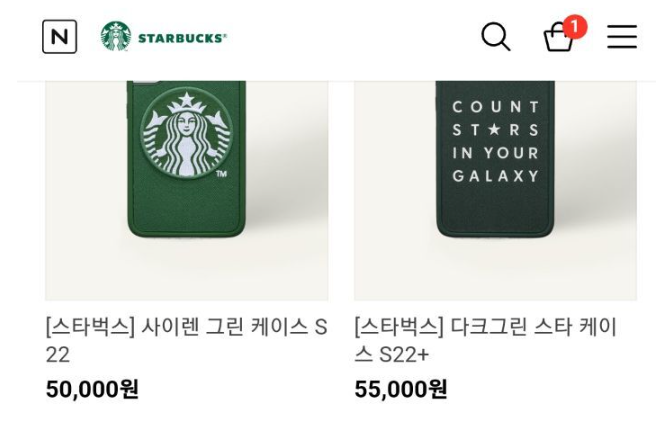656x430 pixels.
Task: Click the TM mark beside siren emblem
Action: click(x=221, y=175)
